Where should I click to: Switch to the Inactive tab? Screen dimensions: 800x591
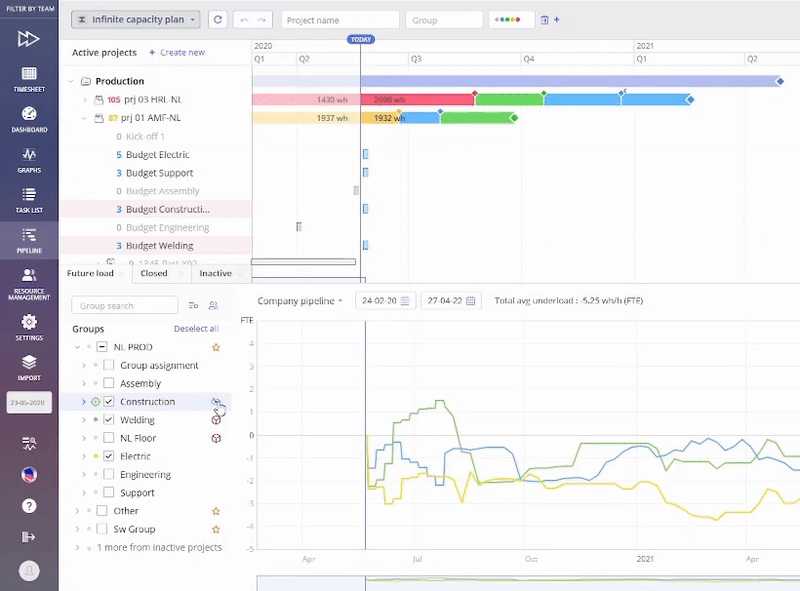click(x=215, y=273)
